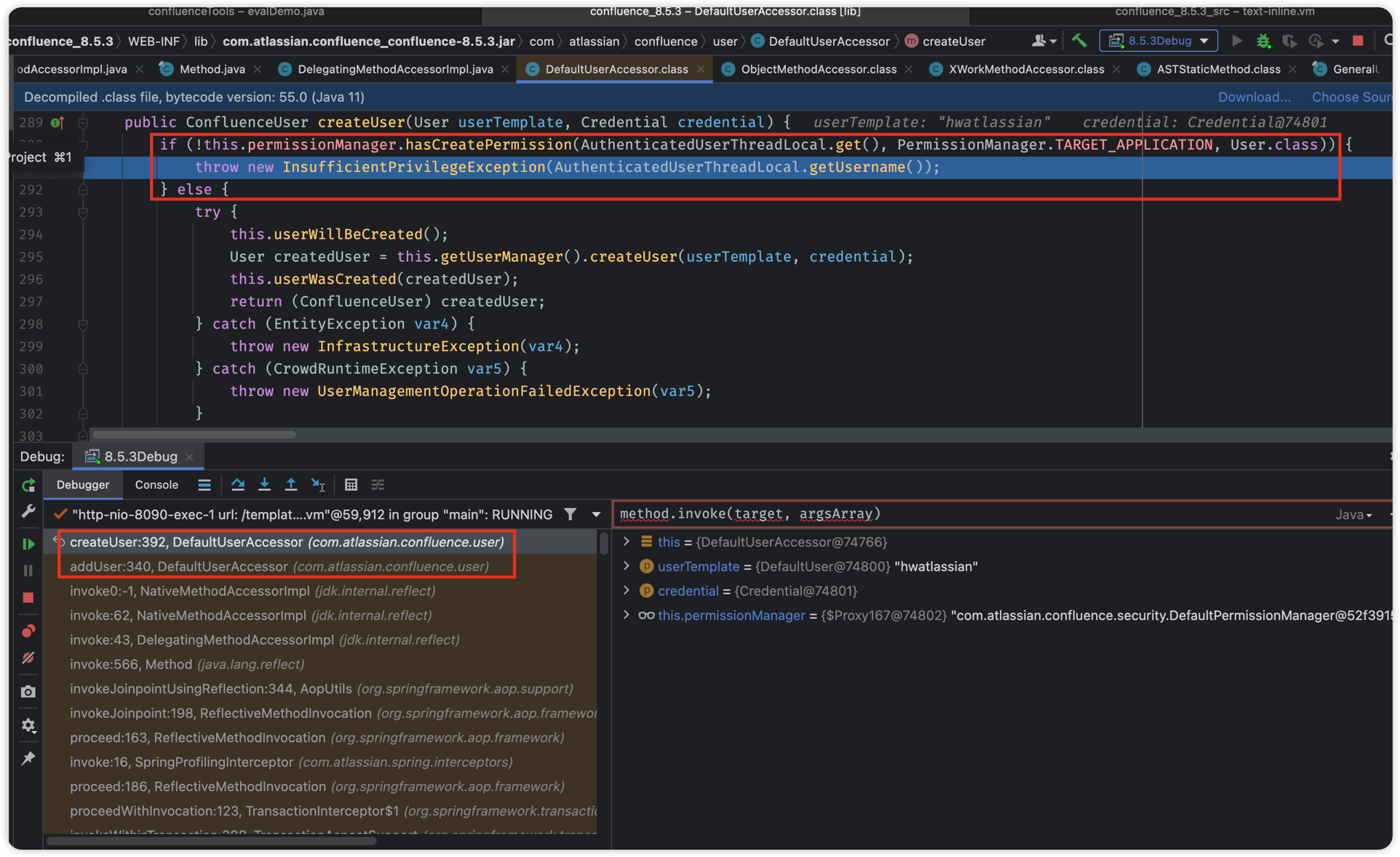The width and height of the screenshot is (1400, 857).
Task: Click the Trace Current Stream Chain icon
Action: coord(378,485)
